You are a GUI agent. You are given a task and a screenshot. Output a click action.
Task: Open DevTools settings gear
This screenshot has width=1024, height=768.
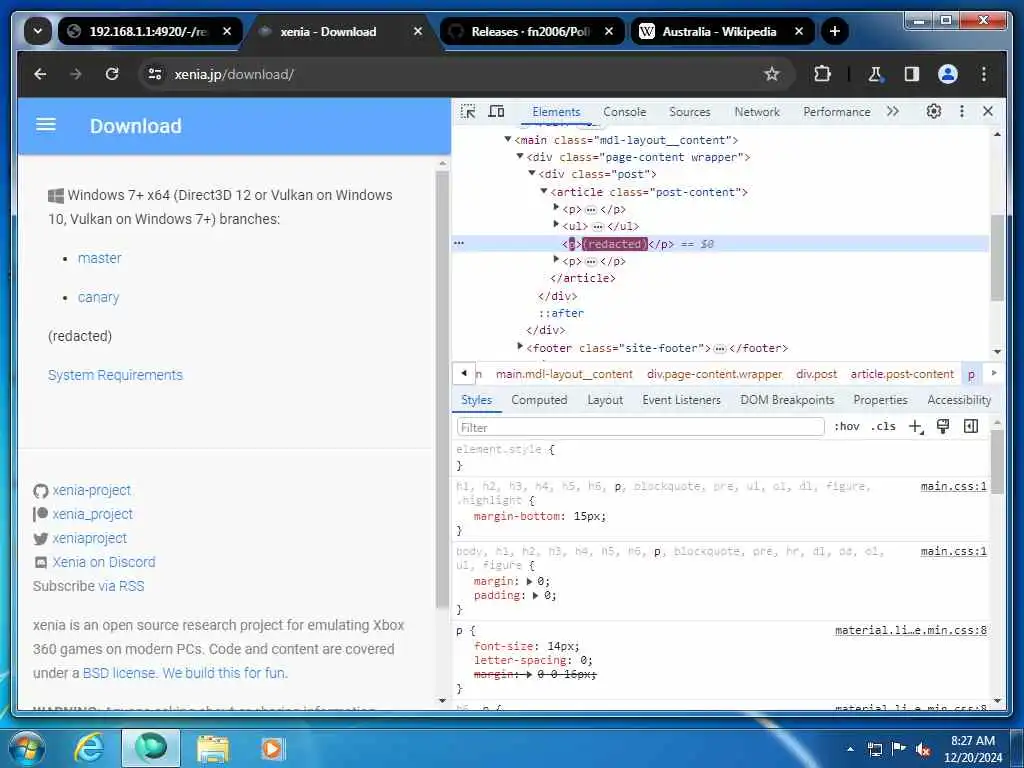click(934, 112)
